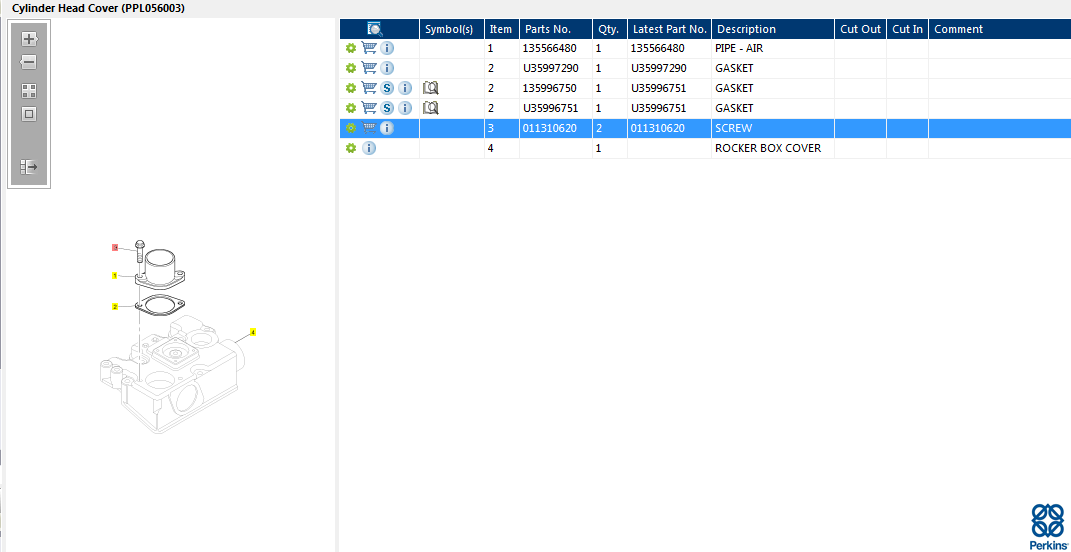Select the four-squares grid view tool

click(x=29, y=91)
